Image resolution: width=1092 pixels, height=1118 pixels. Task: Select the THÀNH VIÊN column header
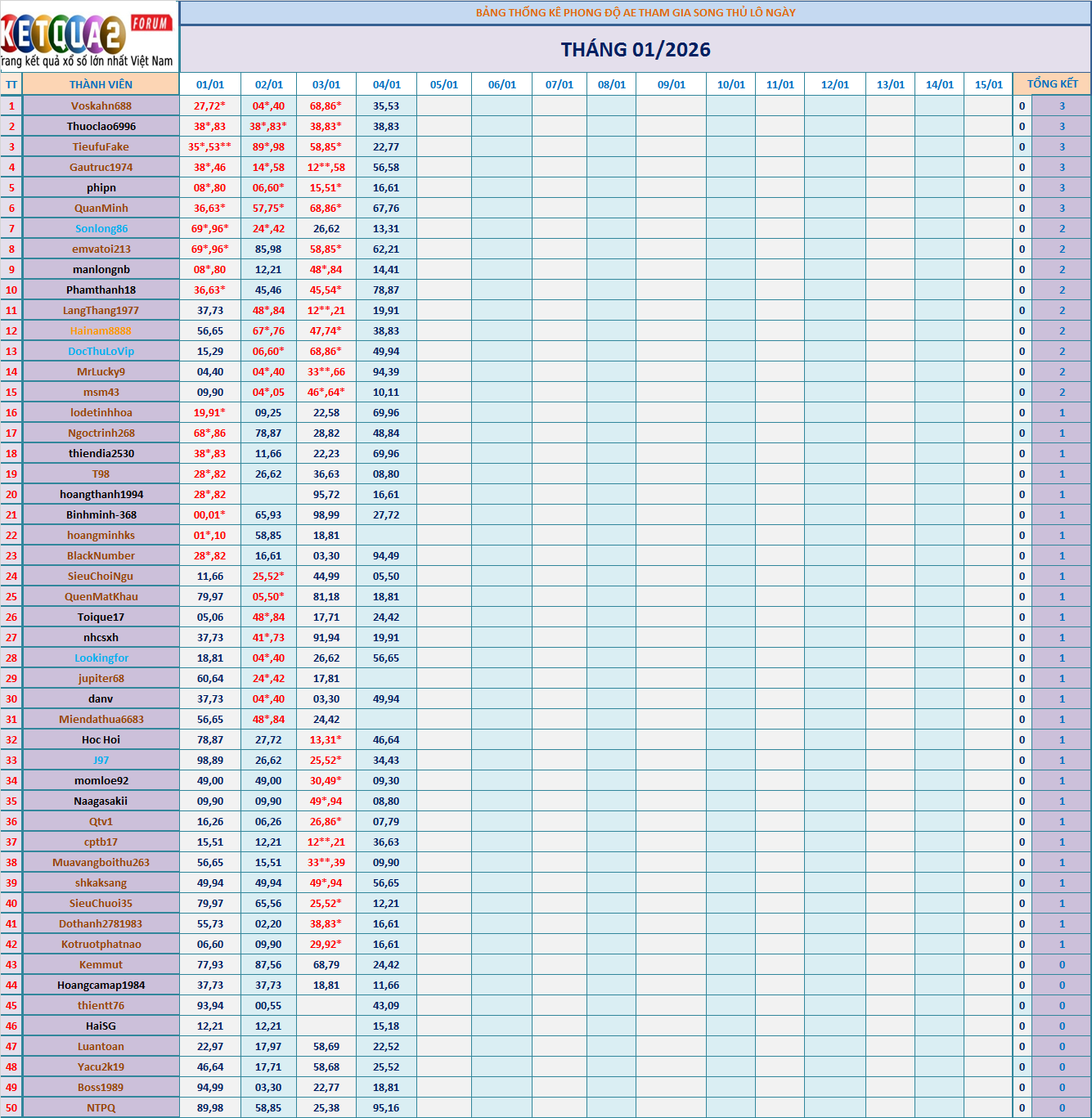pos(101,84)
